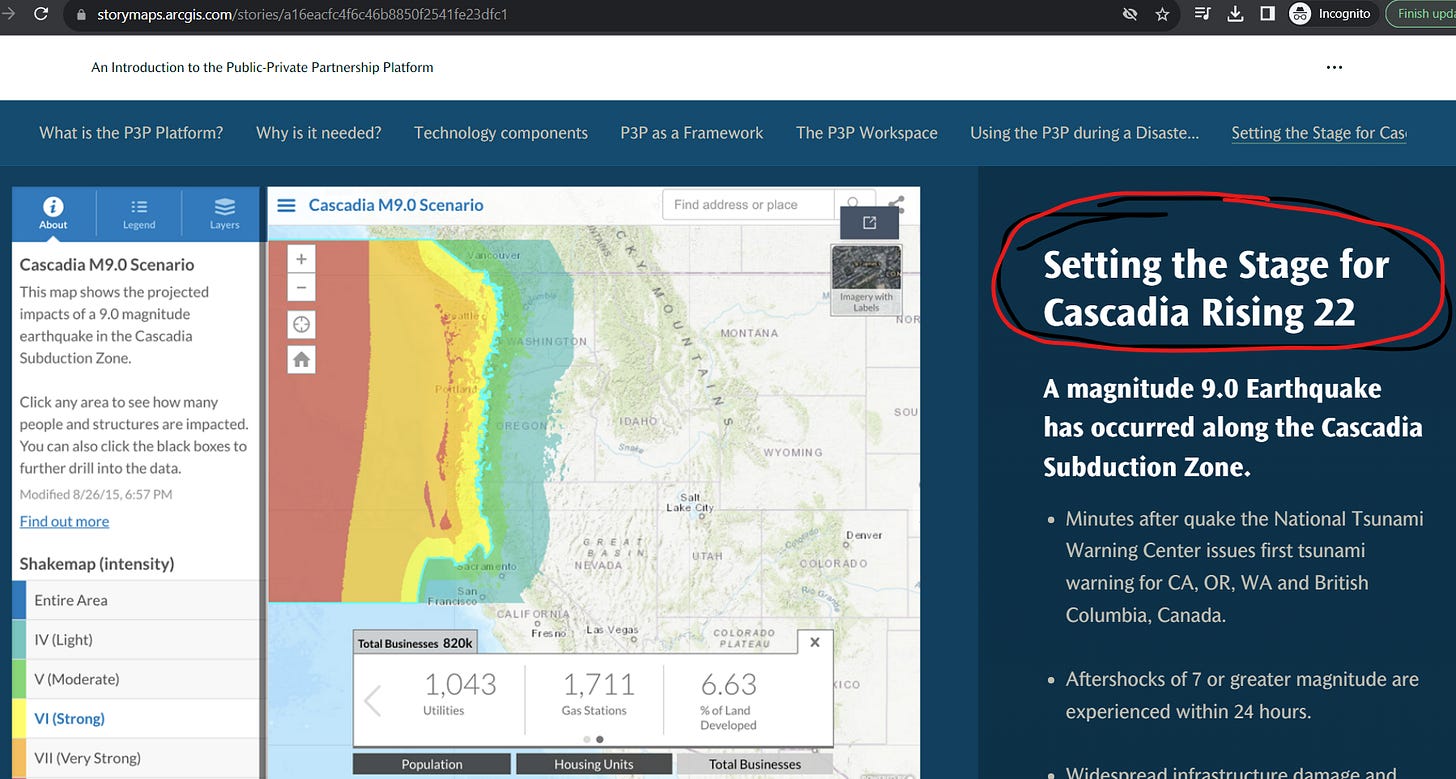Click the find my location crosshair icon
This screenshot has width=1456, height=779.
[301, 325]
